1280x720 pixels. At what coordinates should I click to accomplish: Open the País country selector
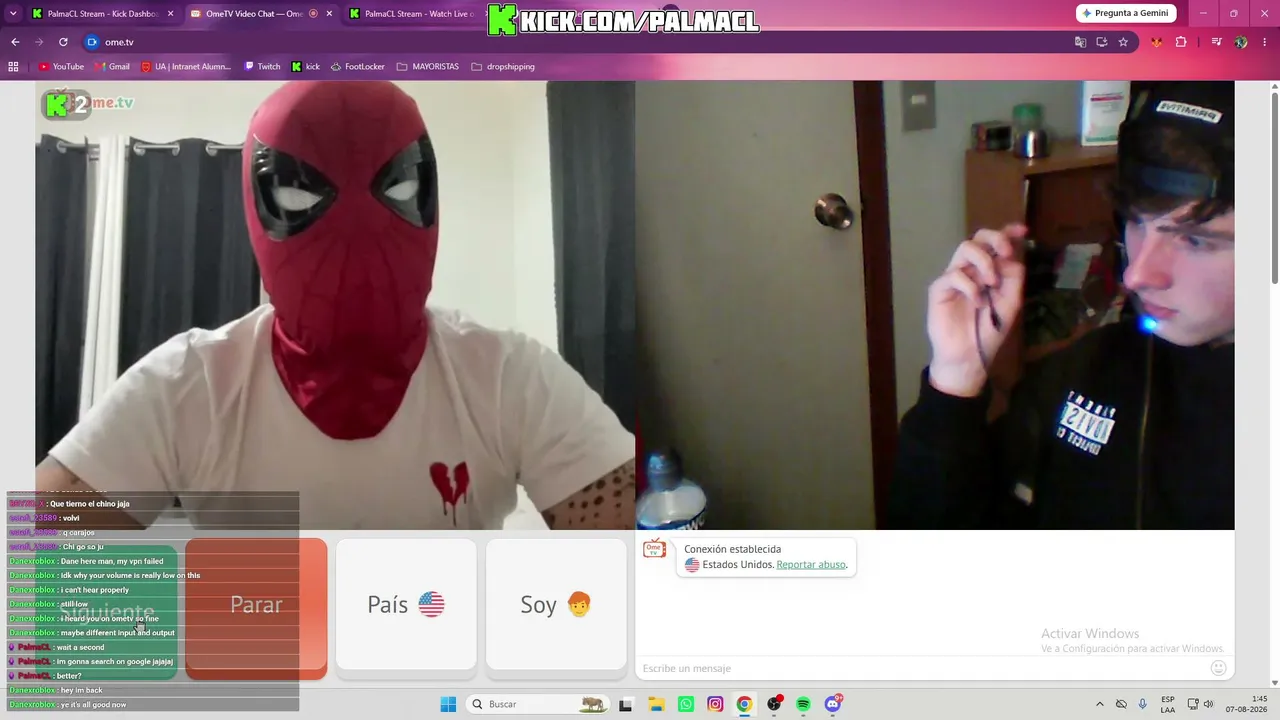click(x=406, y=605)
